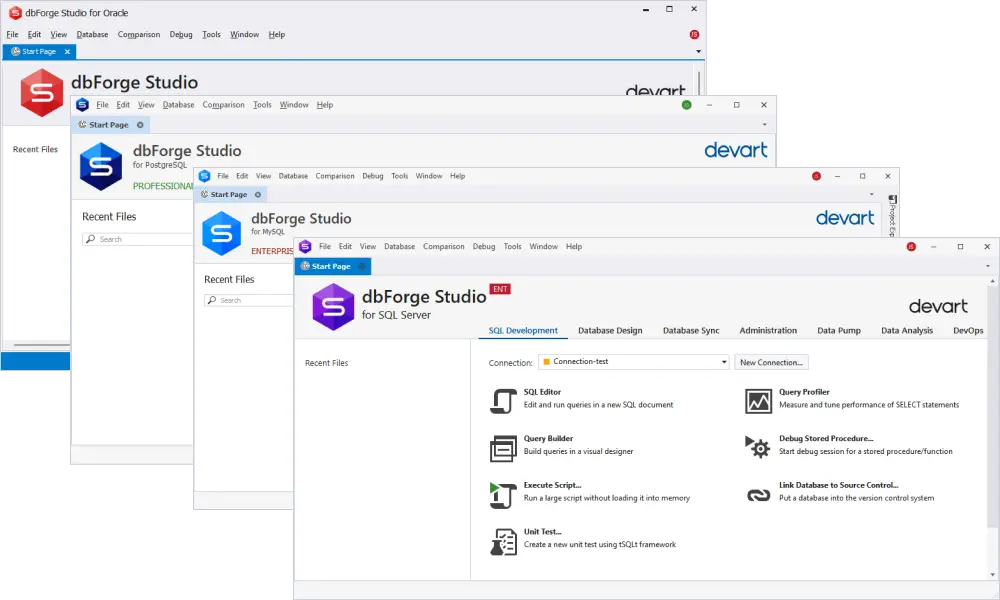Open the Debug menu in Oracle window

point(181,34)
